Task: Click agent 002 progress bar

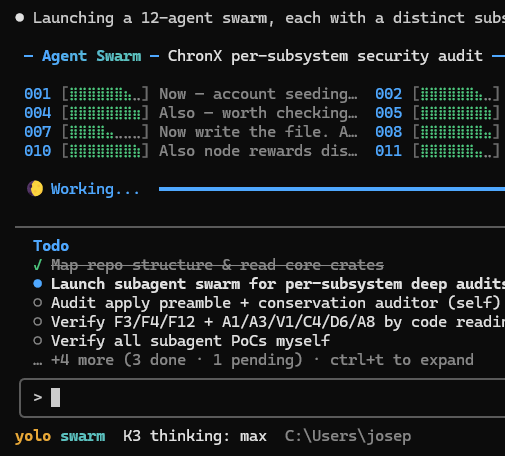Action: coord(456,94)
